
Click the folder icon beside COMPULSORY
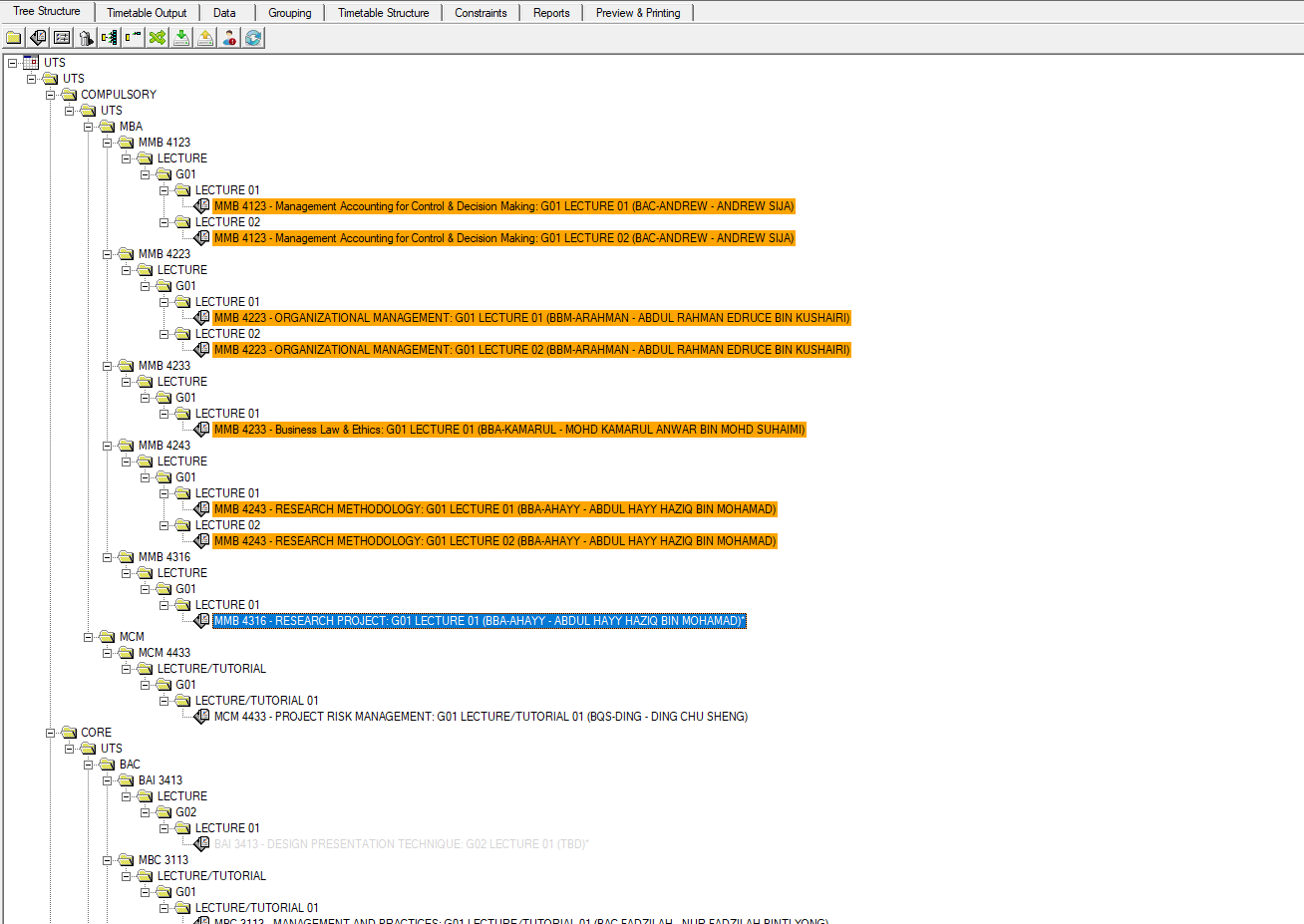pos(69,95)
